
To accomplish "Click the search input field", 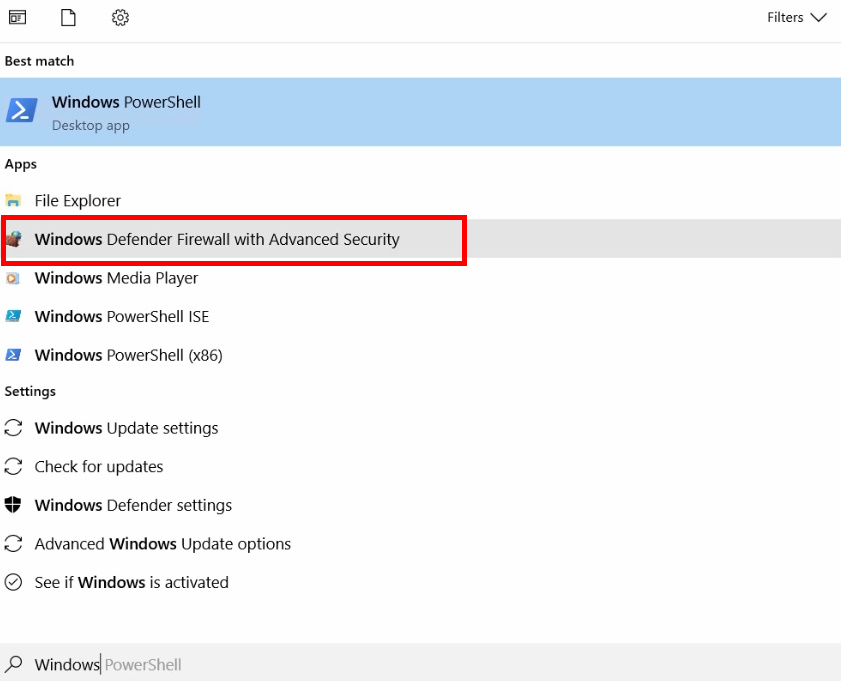I will [x=420, y=662].
